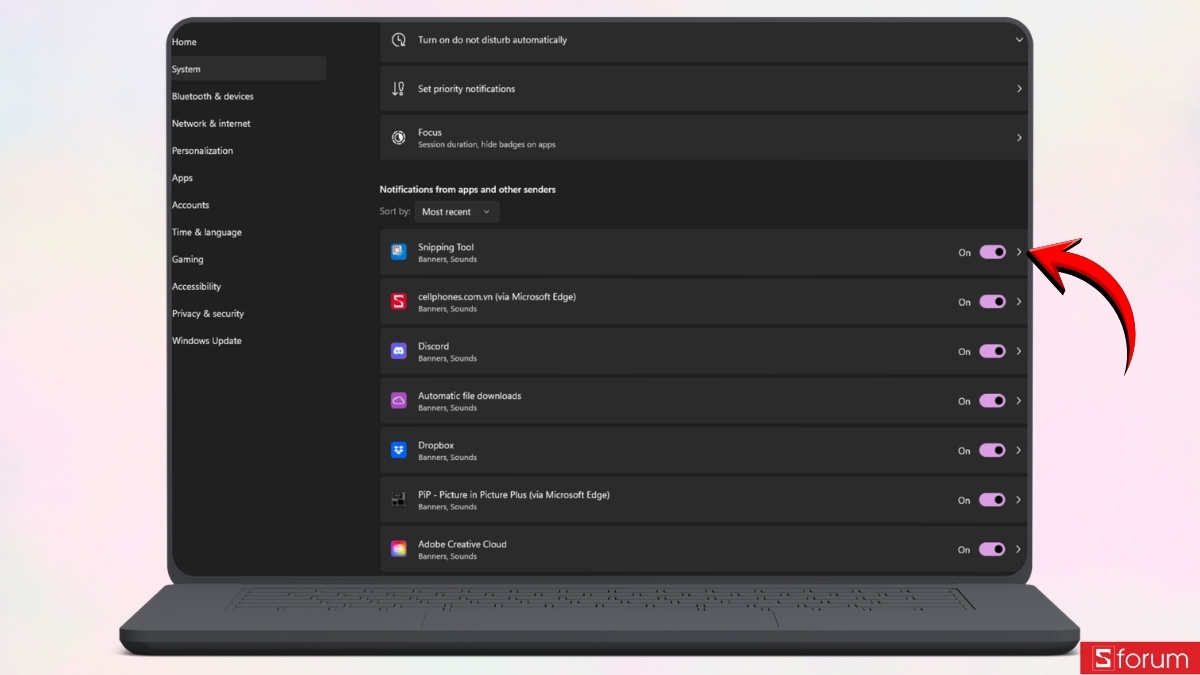Open Automatic file downloads details chevron
The image size is (1200, 675).
pos(1019,400)
